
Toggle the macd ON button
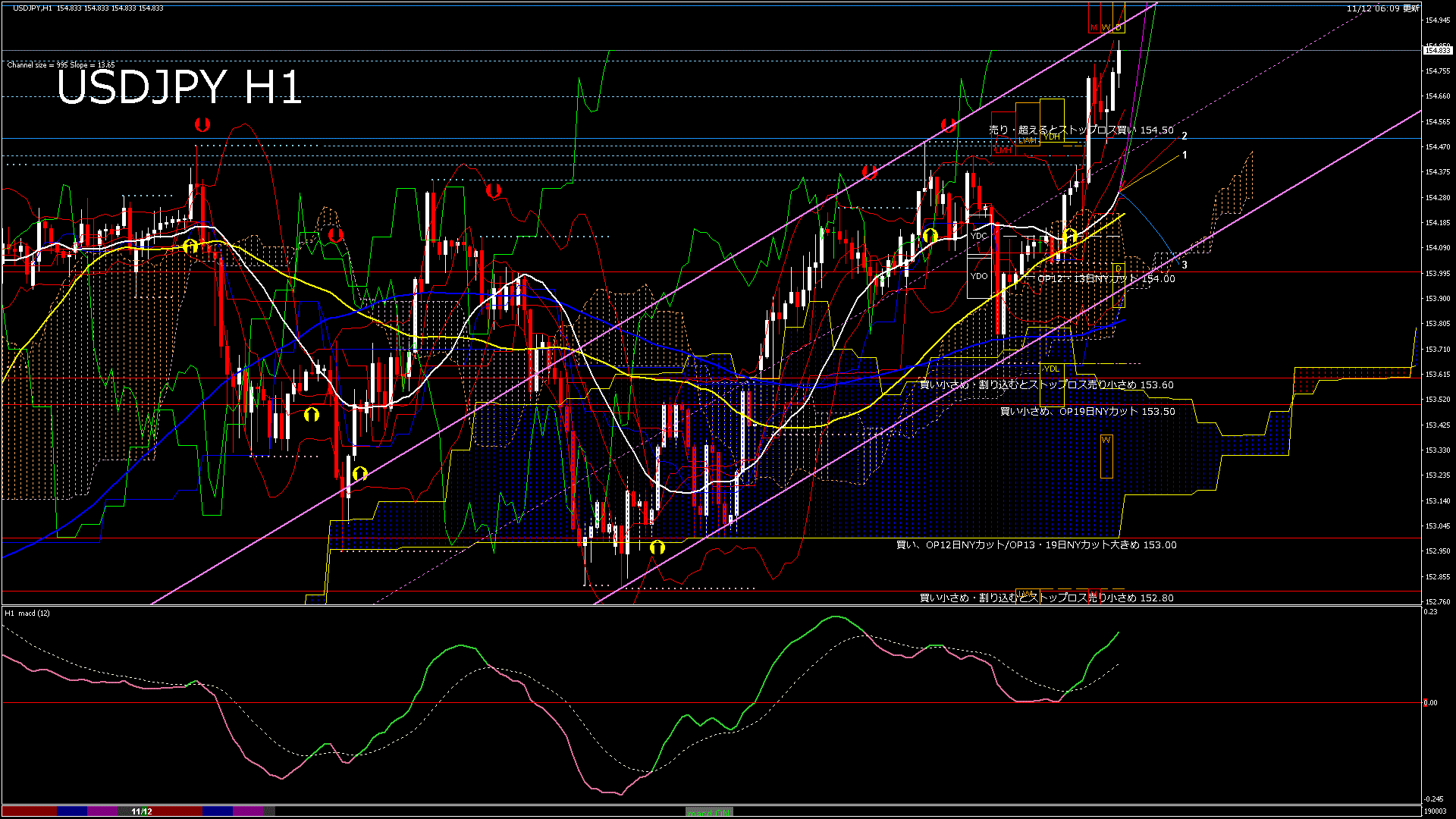tap(709, 812)
